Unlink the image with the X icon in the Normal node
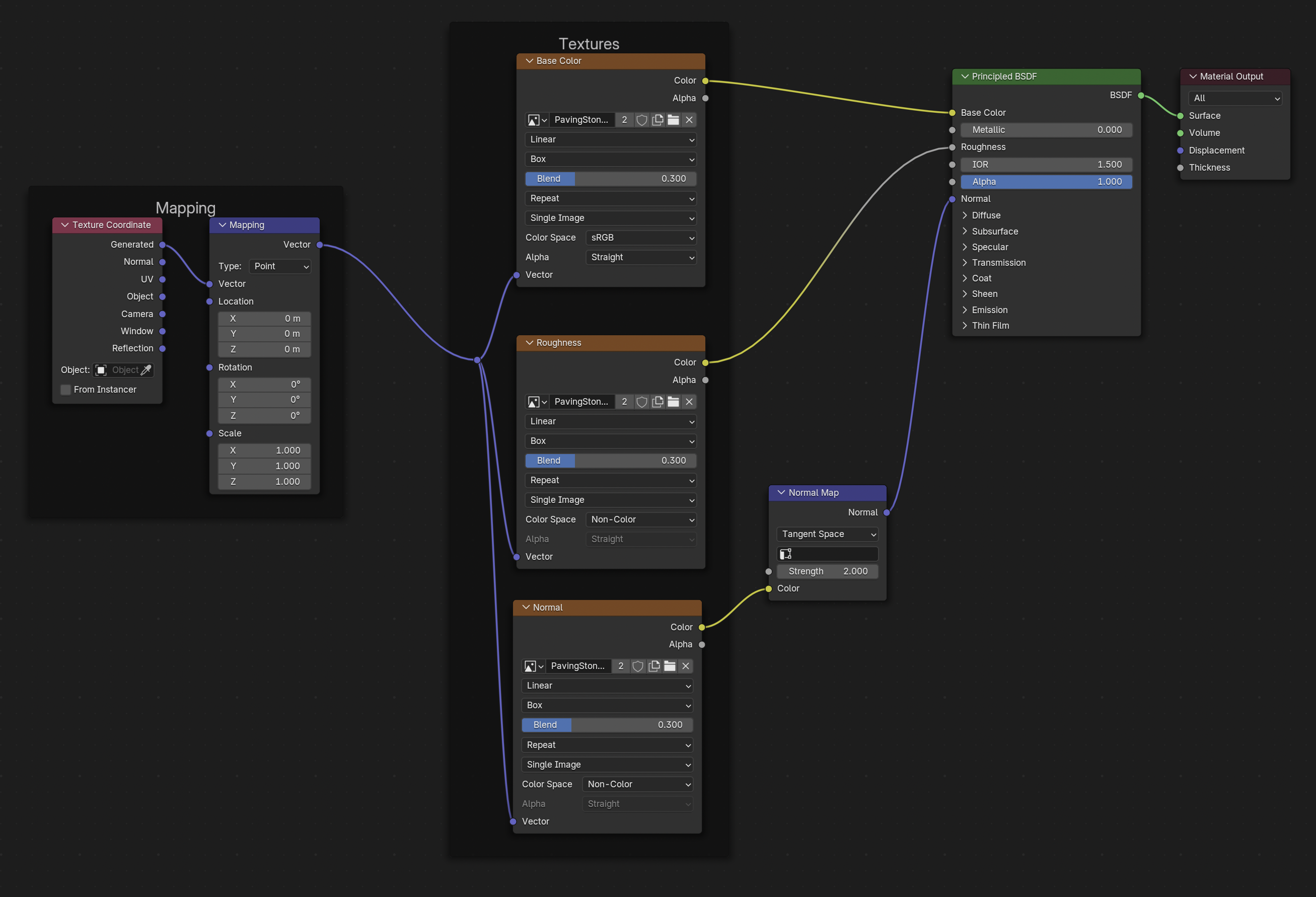The image size is (1316, 897). tap(685, 666)
